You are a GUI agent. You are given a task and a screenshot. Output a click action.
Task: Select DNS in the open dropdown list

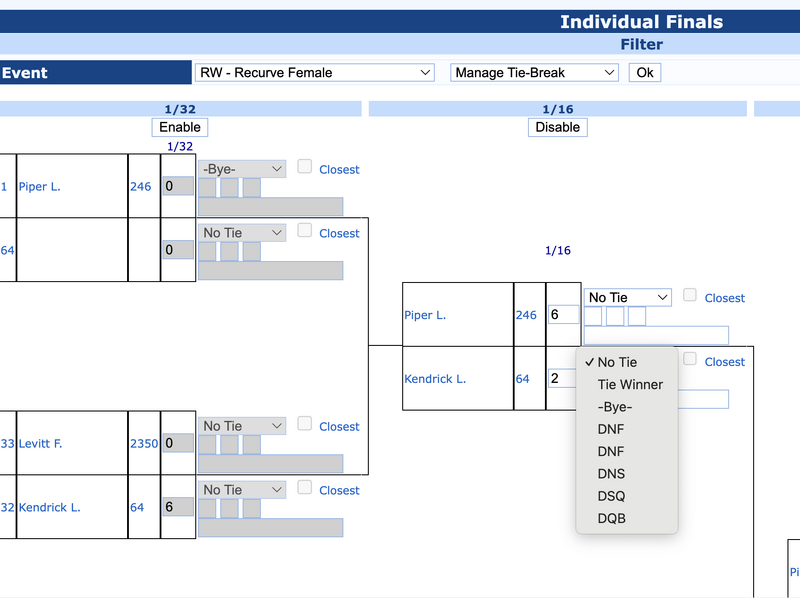(x=627, y=474)
